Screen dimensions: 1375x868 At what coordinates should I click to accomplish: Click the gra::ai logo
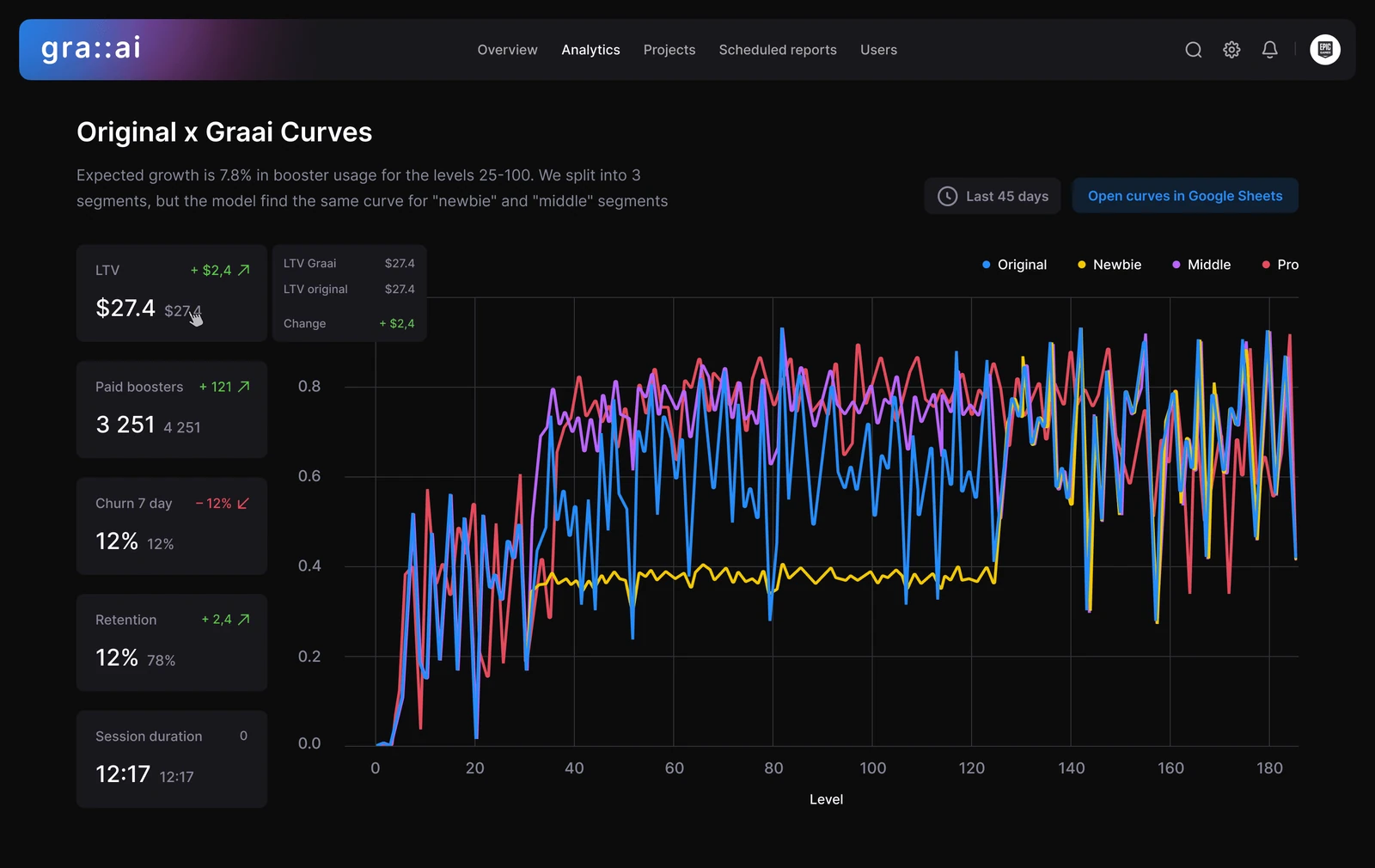91,49
